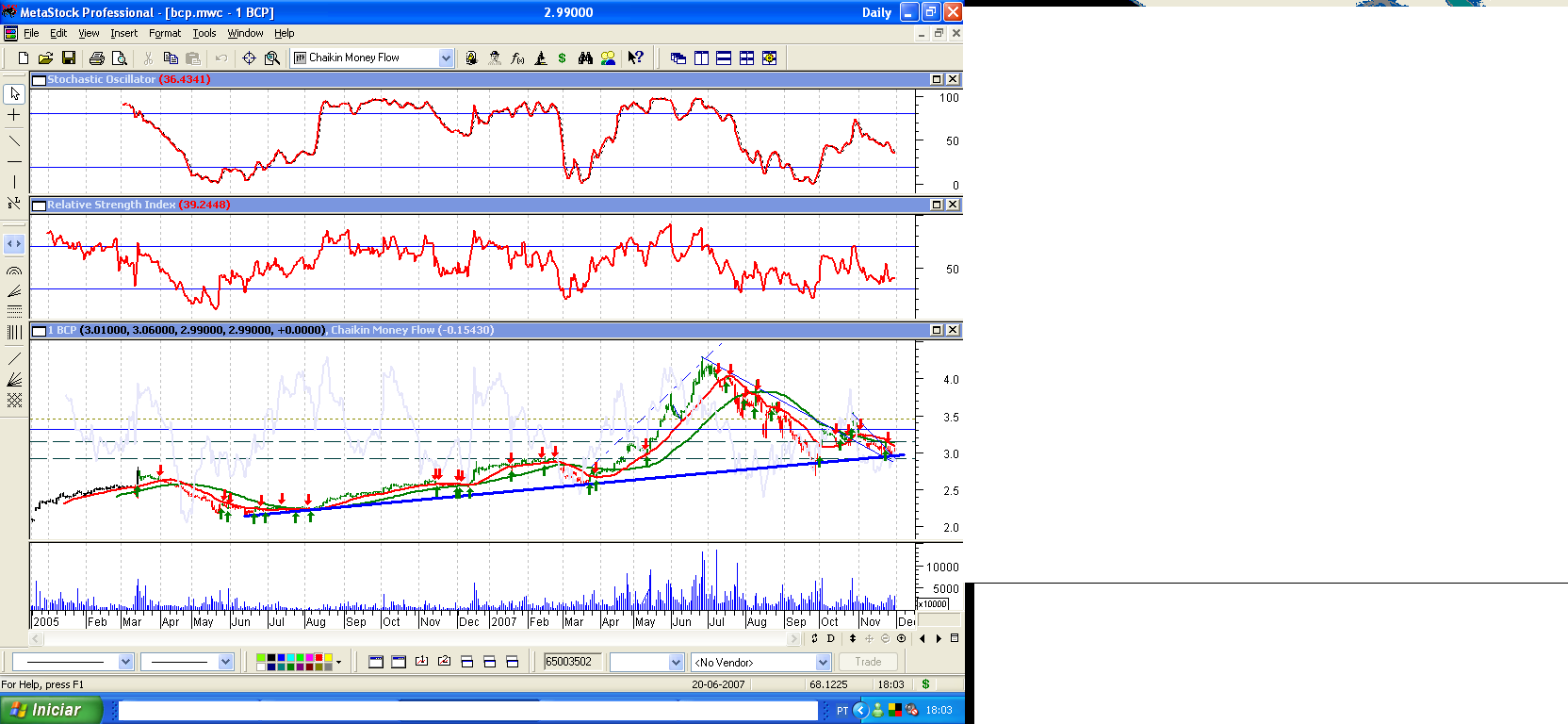Screen dimensions: 1568x724
Task: Open the first line style dropdown
Action: click(x=126, y=662)
